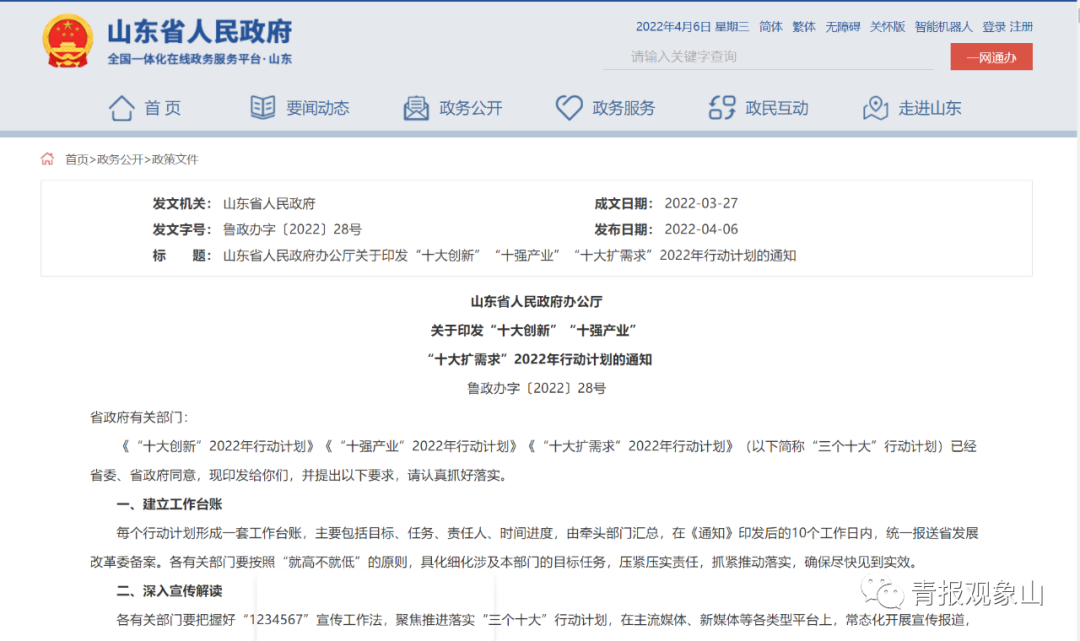The height and width of the screenshot is (641, 1080).
Task: Click the heart icon for 政务服务
Action: point(569,108)
